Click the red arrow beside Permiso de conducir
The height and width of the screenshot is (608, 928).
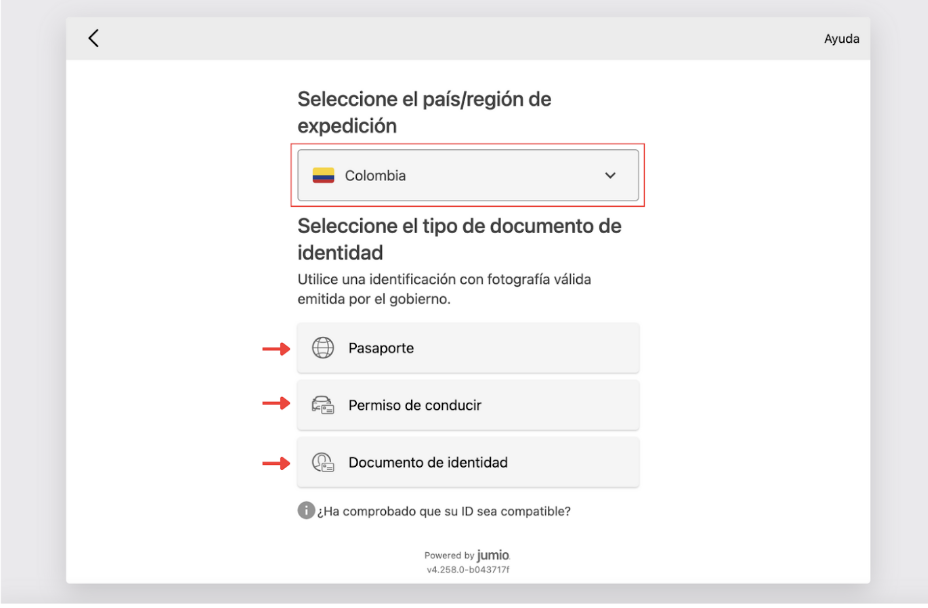pos(276,404)
